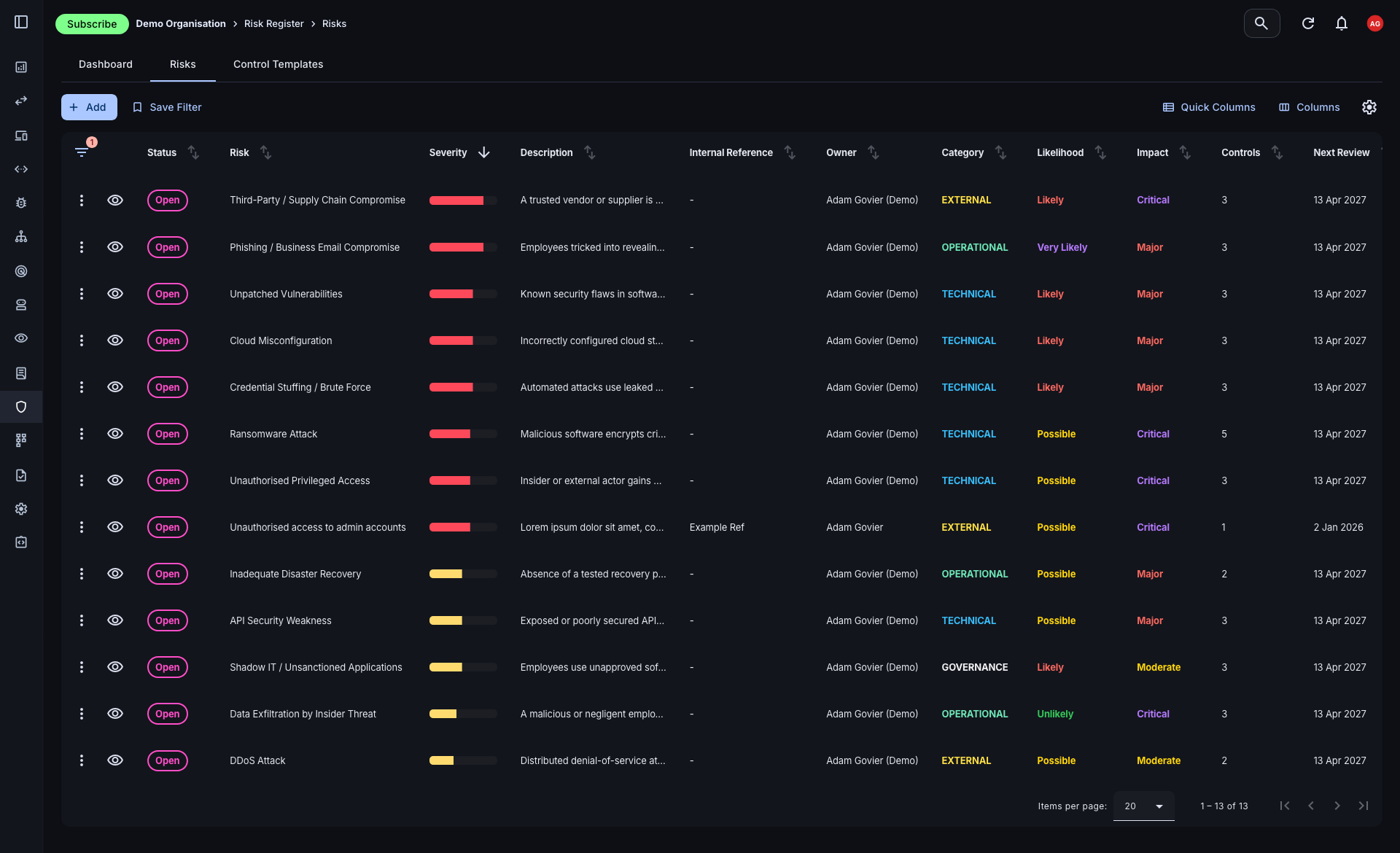
Task: Click eye icon for DDoS Attack row
Action: pyautogui.click(x=115, y=760)
